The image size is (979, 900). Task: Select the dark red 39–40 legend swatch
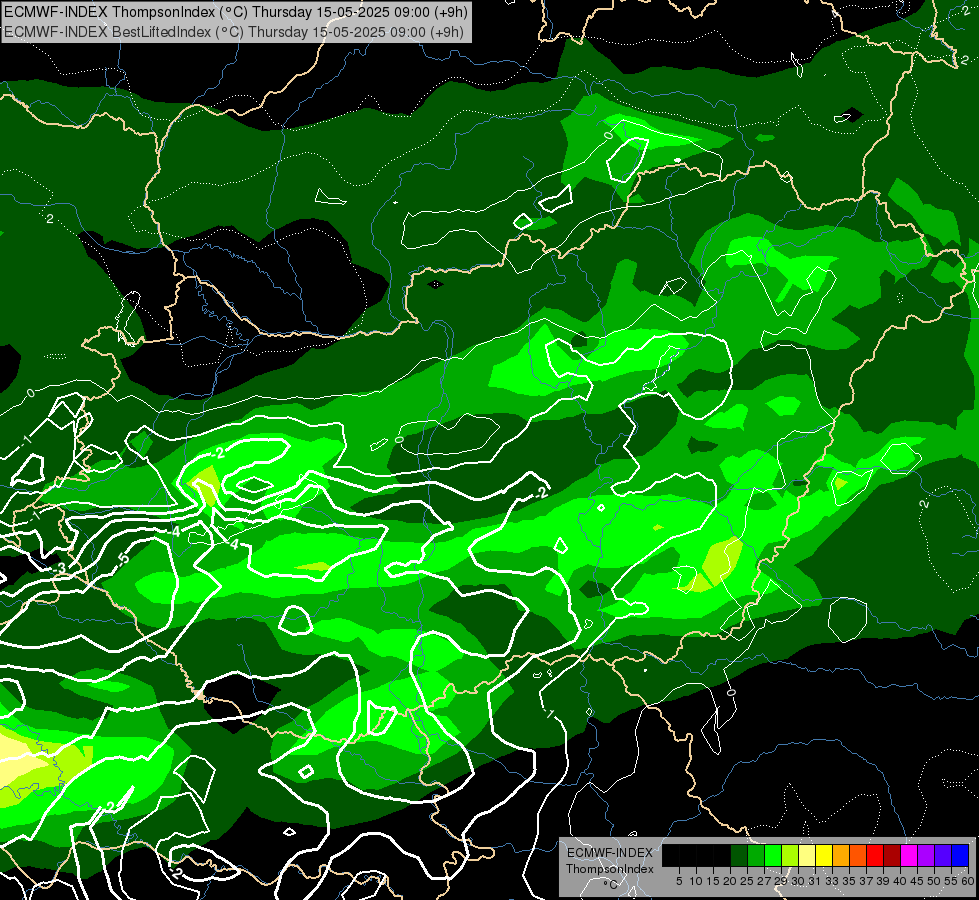point(892,855)
